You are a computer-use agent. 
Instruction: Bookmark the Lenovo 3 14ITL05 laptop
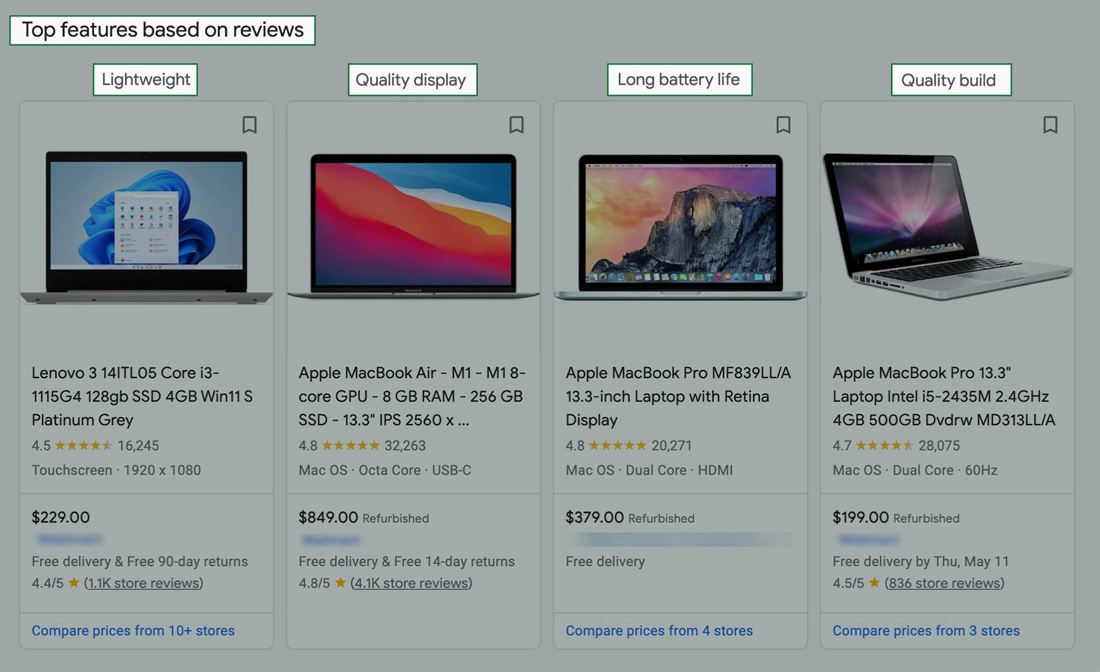pyautogui.click(x=249, y=125)
